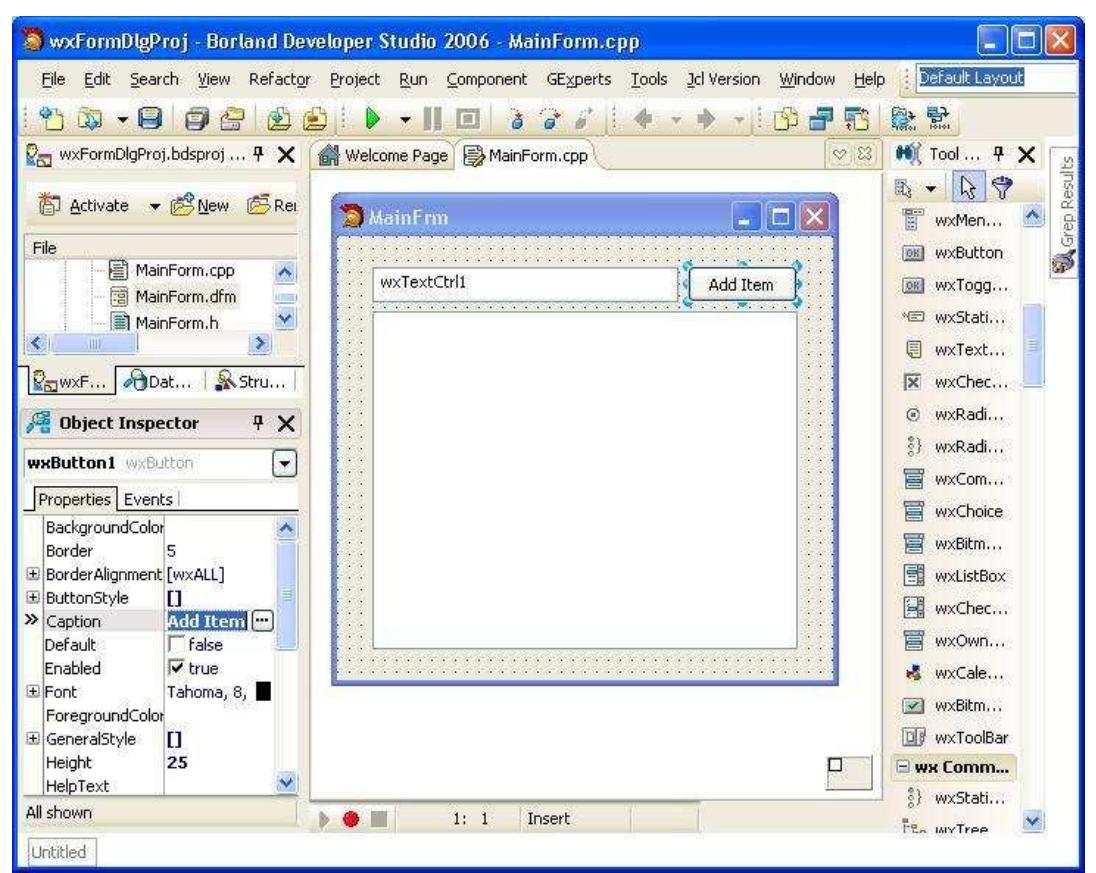Click the Add Item button on form
Image resolution: width=1096 pixels, height=873 pixels.
pos(741,284)
